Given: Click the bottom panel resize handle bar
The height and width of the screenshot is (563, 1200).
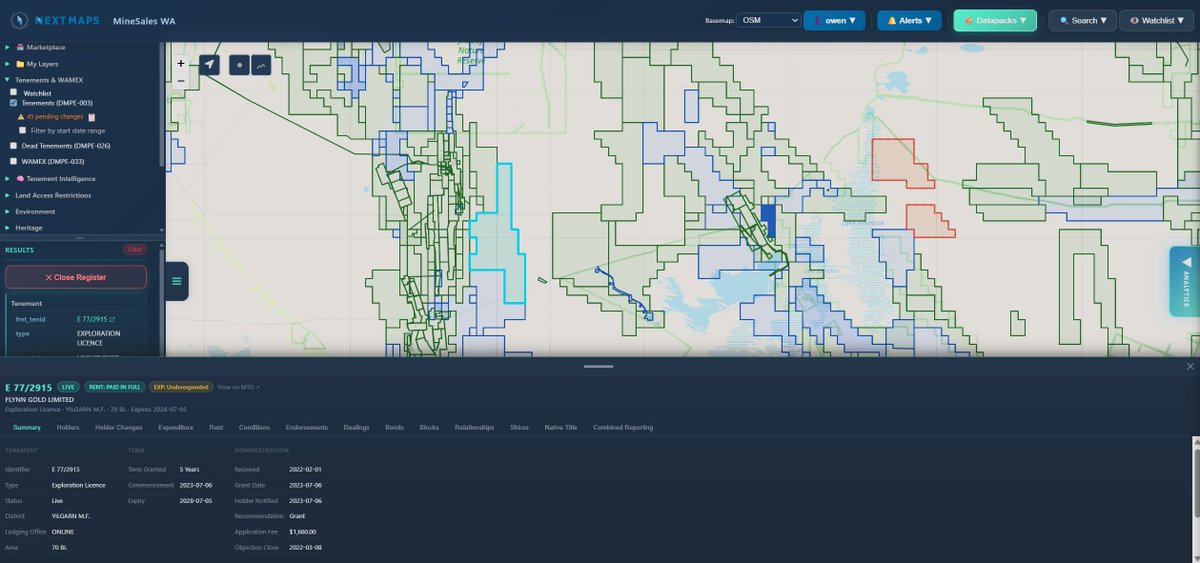Looking at the screenshot, I should click(598, 366).
